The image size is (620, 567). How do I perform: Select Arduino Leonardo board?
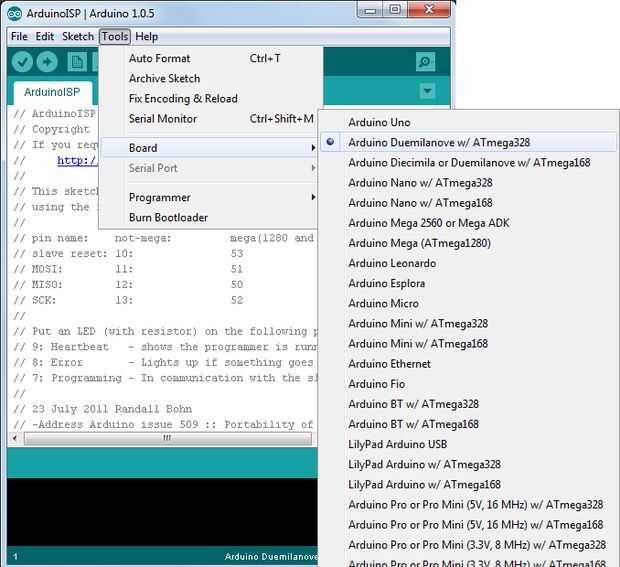tap(469, 263)
